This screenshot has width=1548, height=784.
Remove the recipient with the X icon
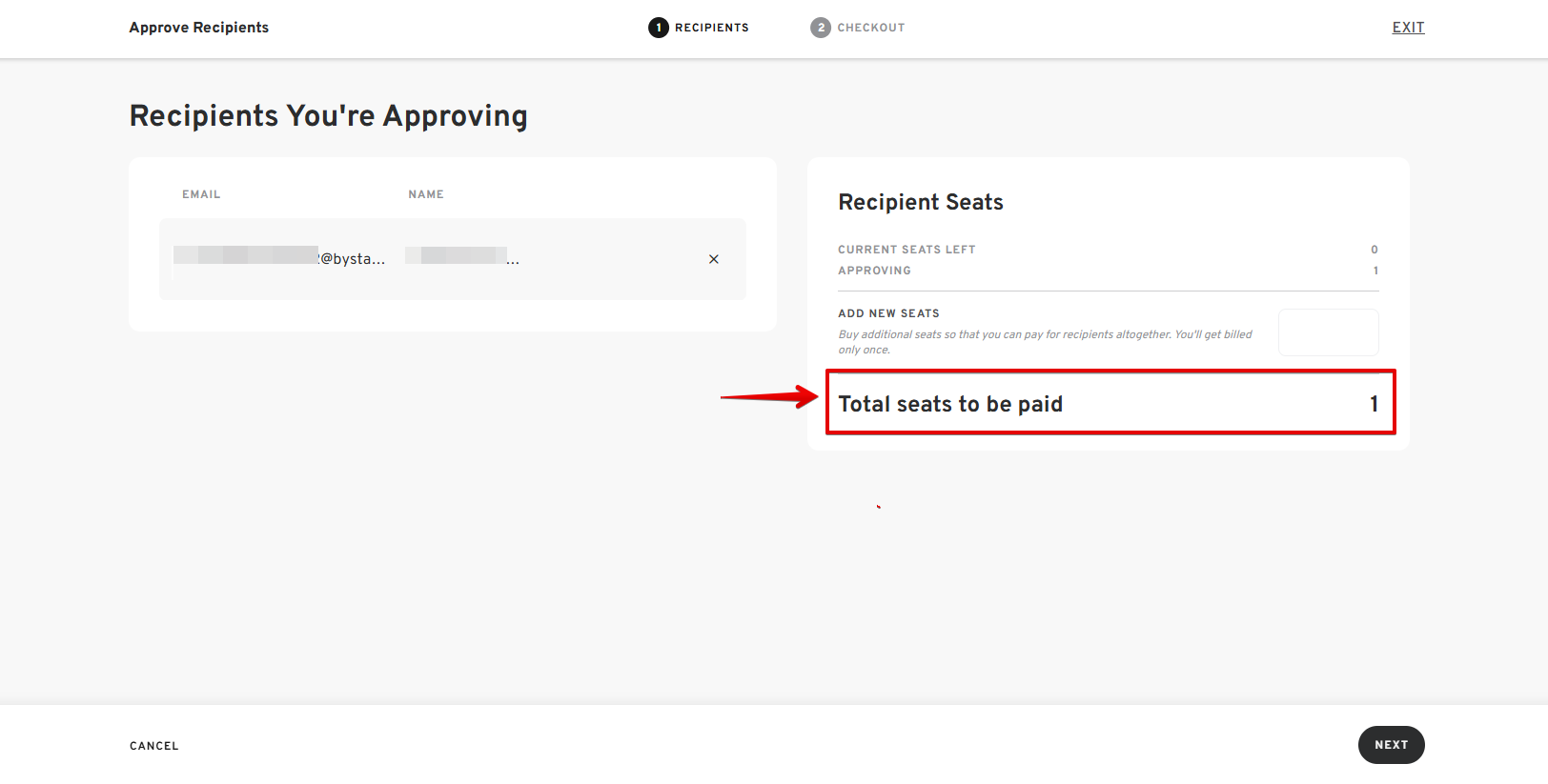[714, 259]
